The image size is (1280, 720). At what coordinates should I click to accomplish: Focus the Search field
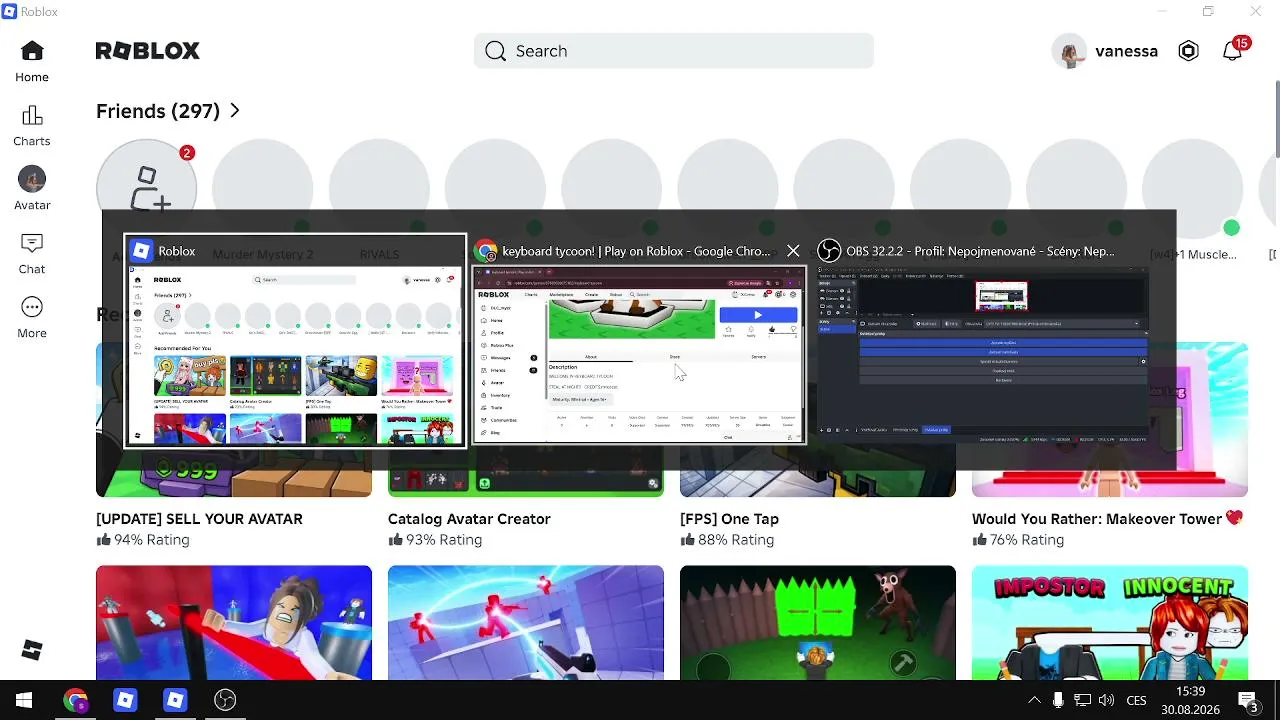(674, 51)
